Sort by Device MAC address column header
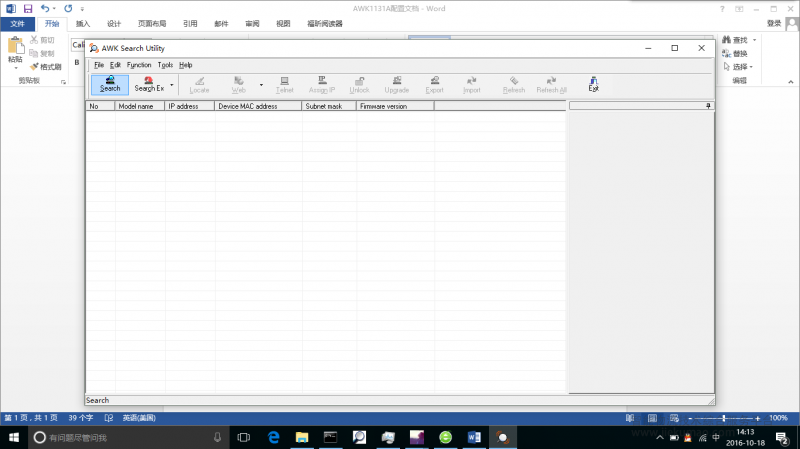 click(258, 106)
